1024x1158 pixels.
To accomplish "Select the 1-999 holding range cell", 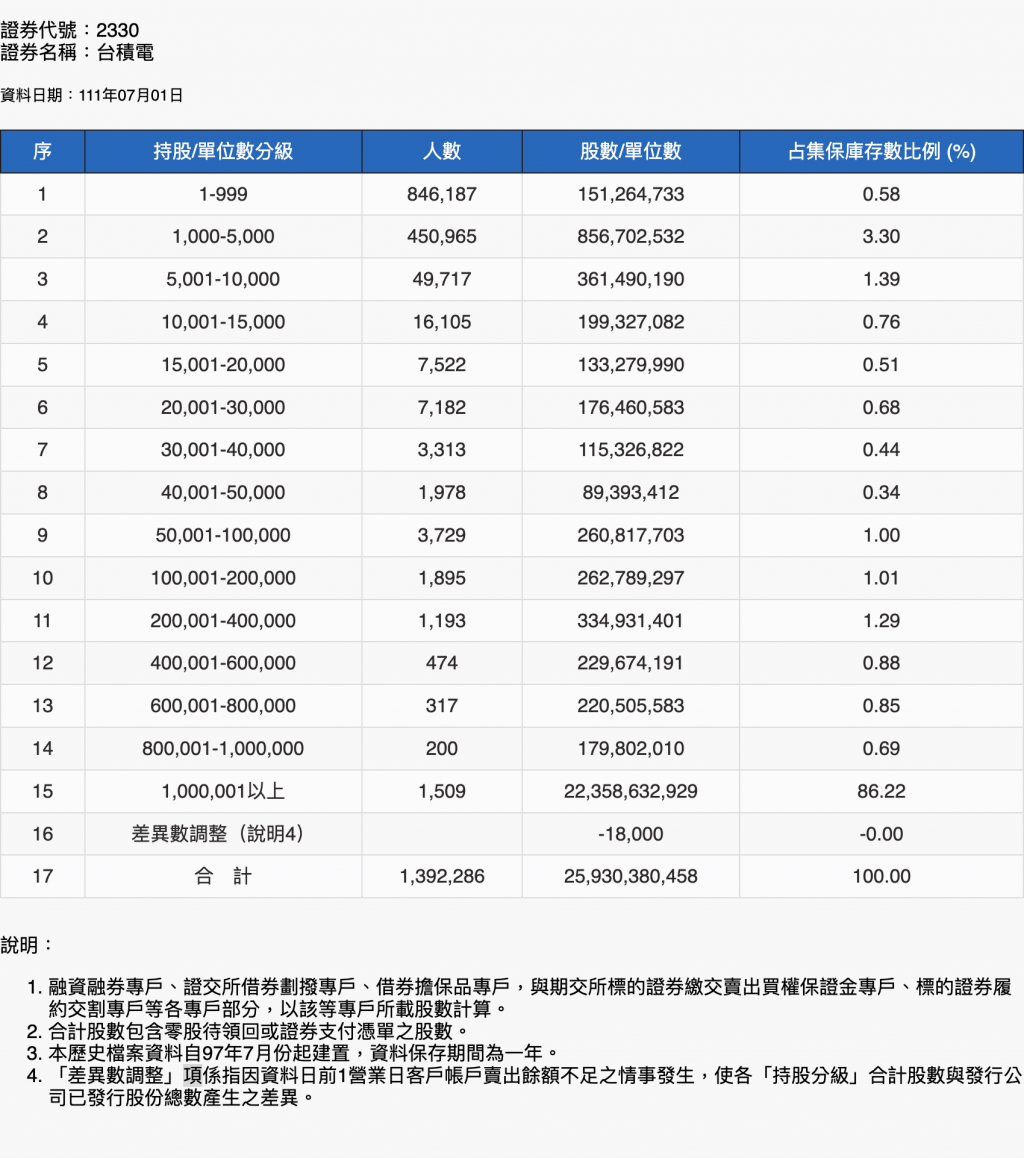I will point(223,194).
